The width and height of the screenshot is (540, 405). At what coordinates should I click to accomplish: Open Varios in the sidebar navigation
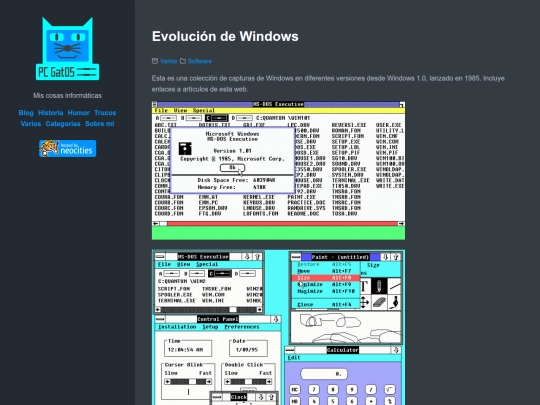(x=31, y=124)
